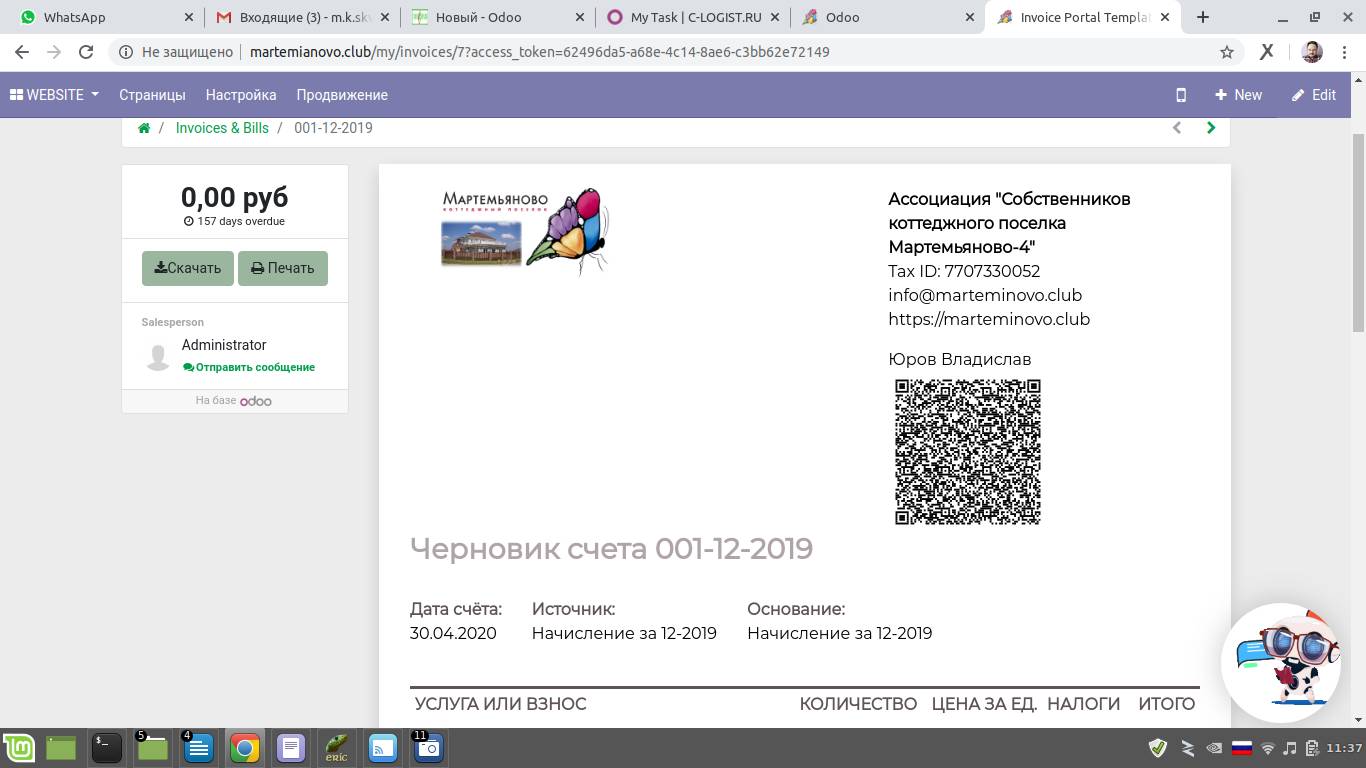Go to previous invoice arrow
The image size is (1366, 768).
(x=1177, y=128)
